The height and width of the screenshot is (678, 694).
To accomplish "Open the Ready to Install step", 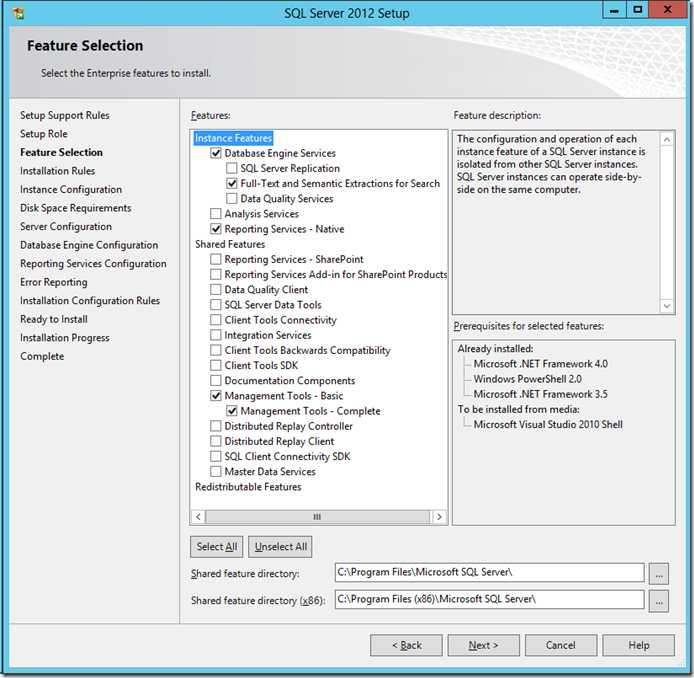I will (54, 319).
